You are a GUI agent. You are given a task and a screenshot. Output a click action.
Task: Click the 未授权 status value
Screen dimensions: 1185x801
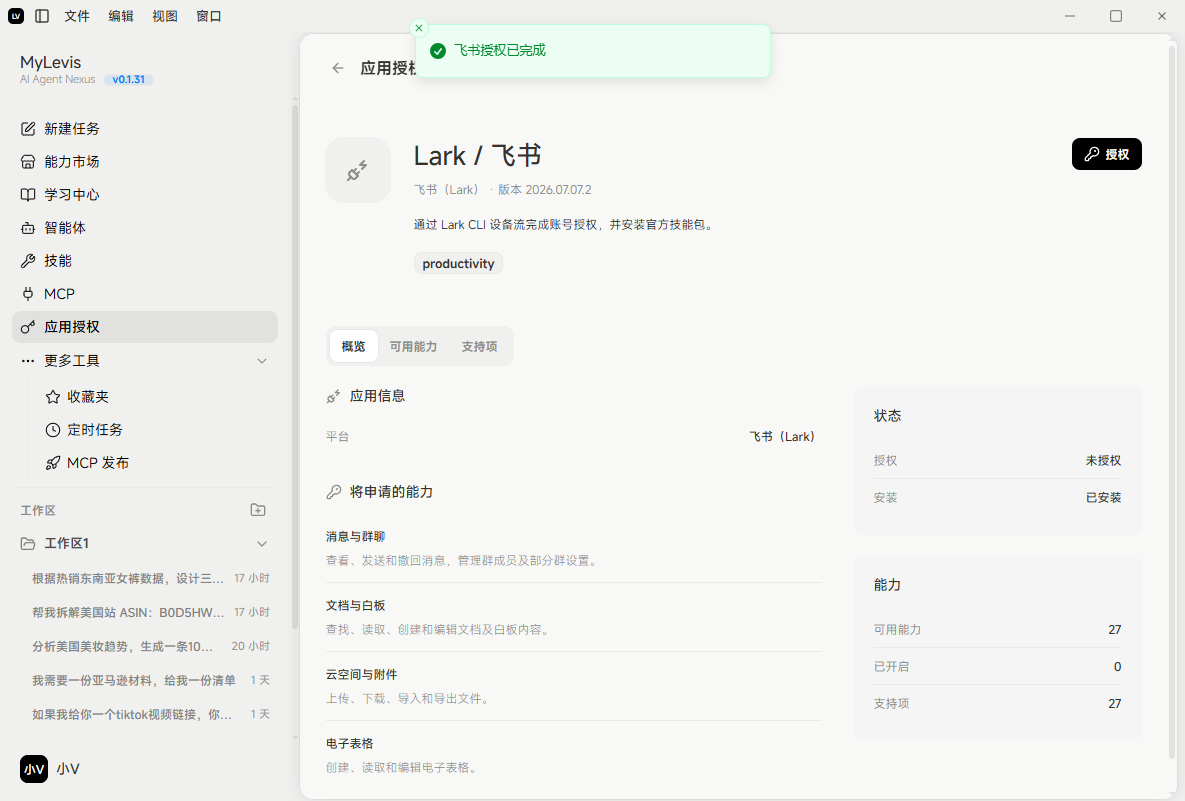(x=1103, y=460)
